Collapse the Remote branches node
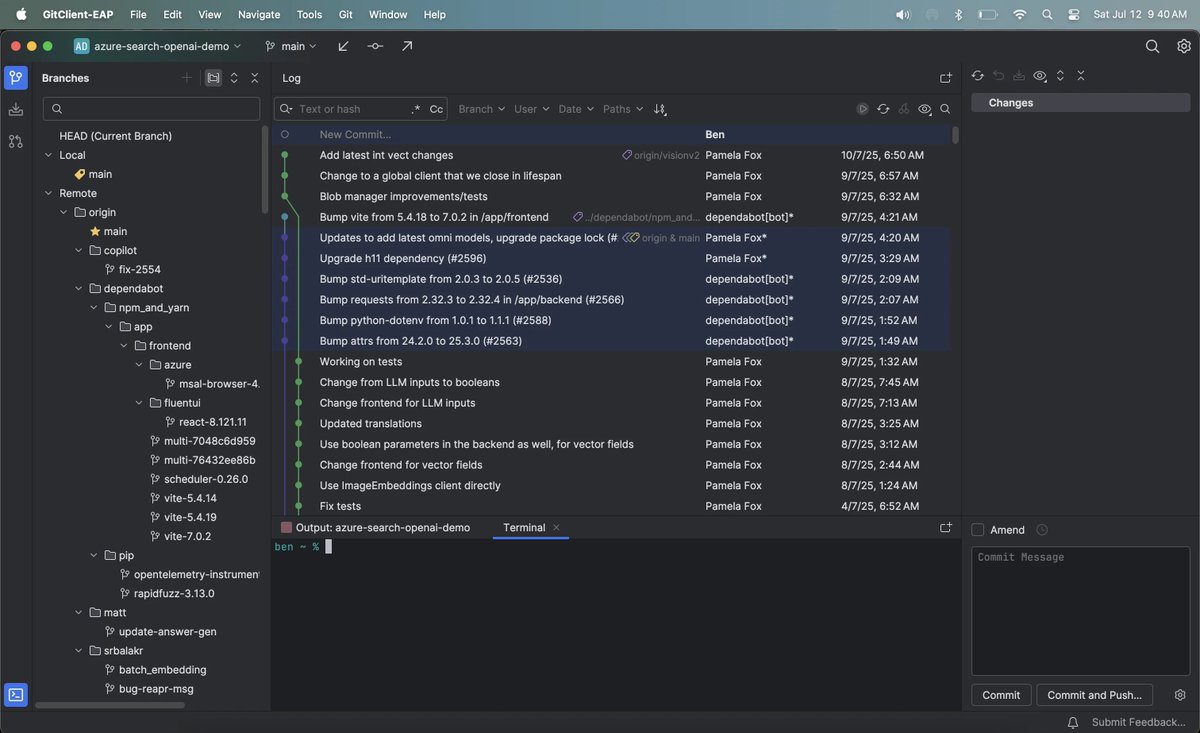 click(48, 193)
